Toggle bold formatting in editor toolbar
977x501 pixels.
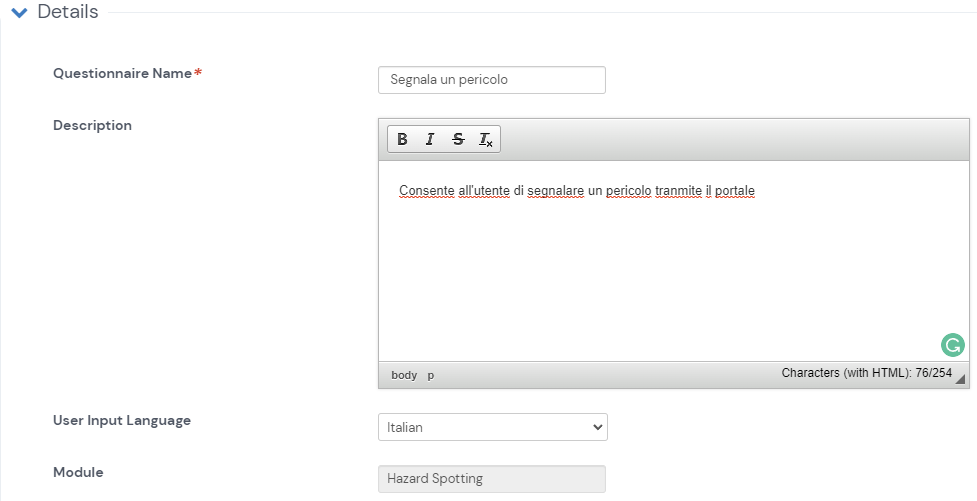click(x=402, y=139)
